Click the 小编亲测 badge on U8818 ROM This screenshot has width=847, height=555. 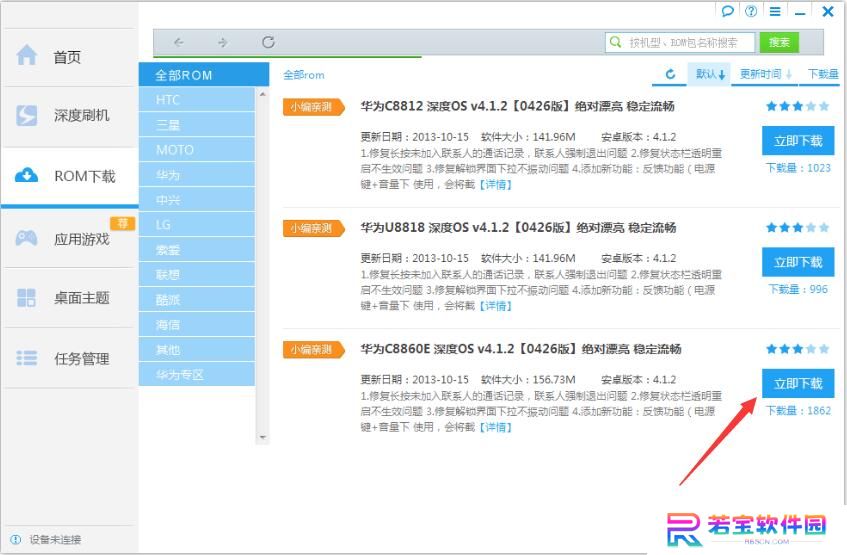pyautogui.click(x=313, y=229)
